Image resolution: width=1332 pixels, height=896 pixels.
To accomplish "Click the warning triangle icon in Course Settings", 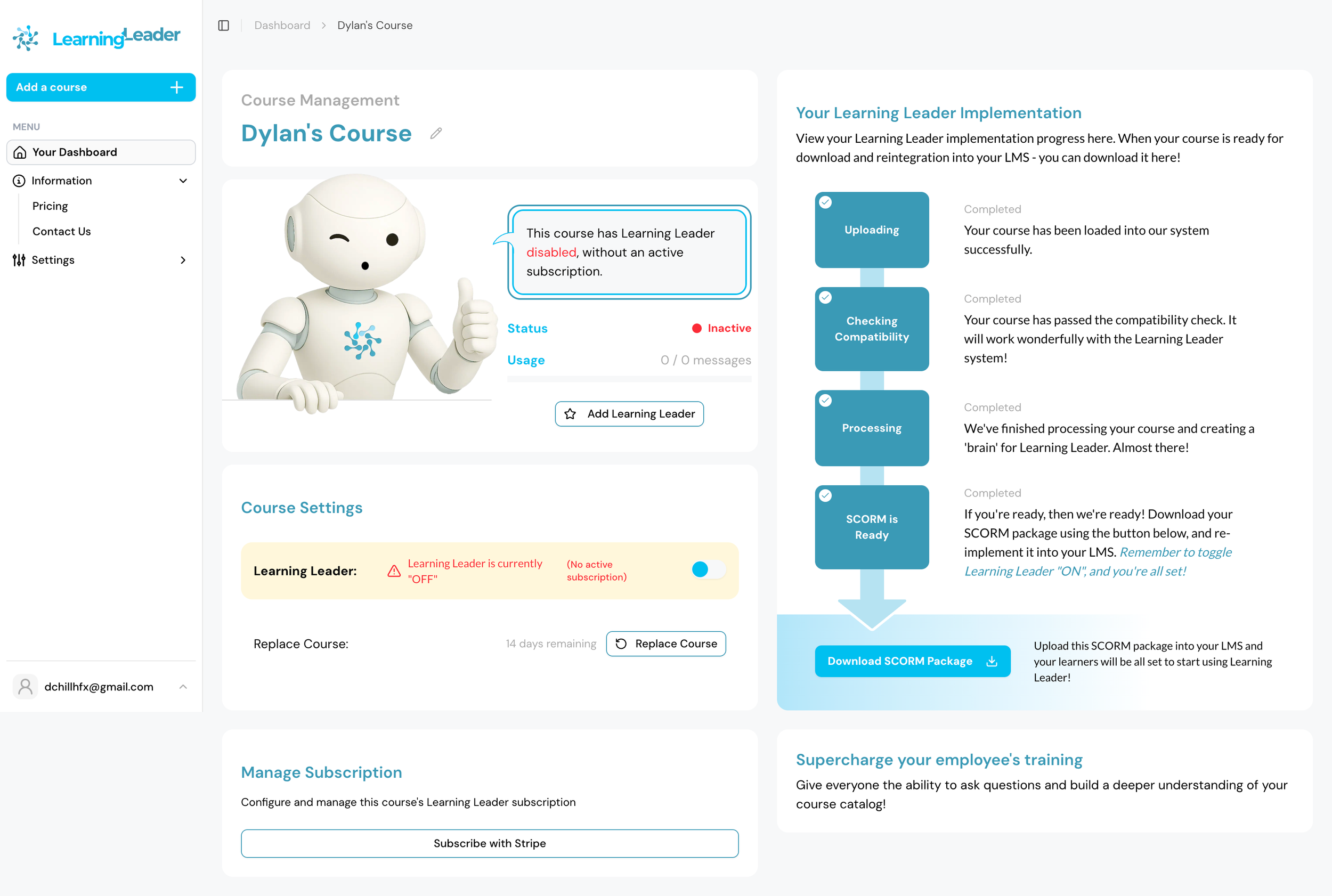I will pos(394,571).
